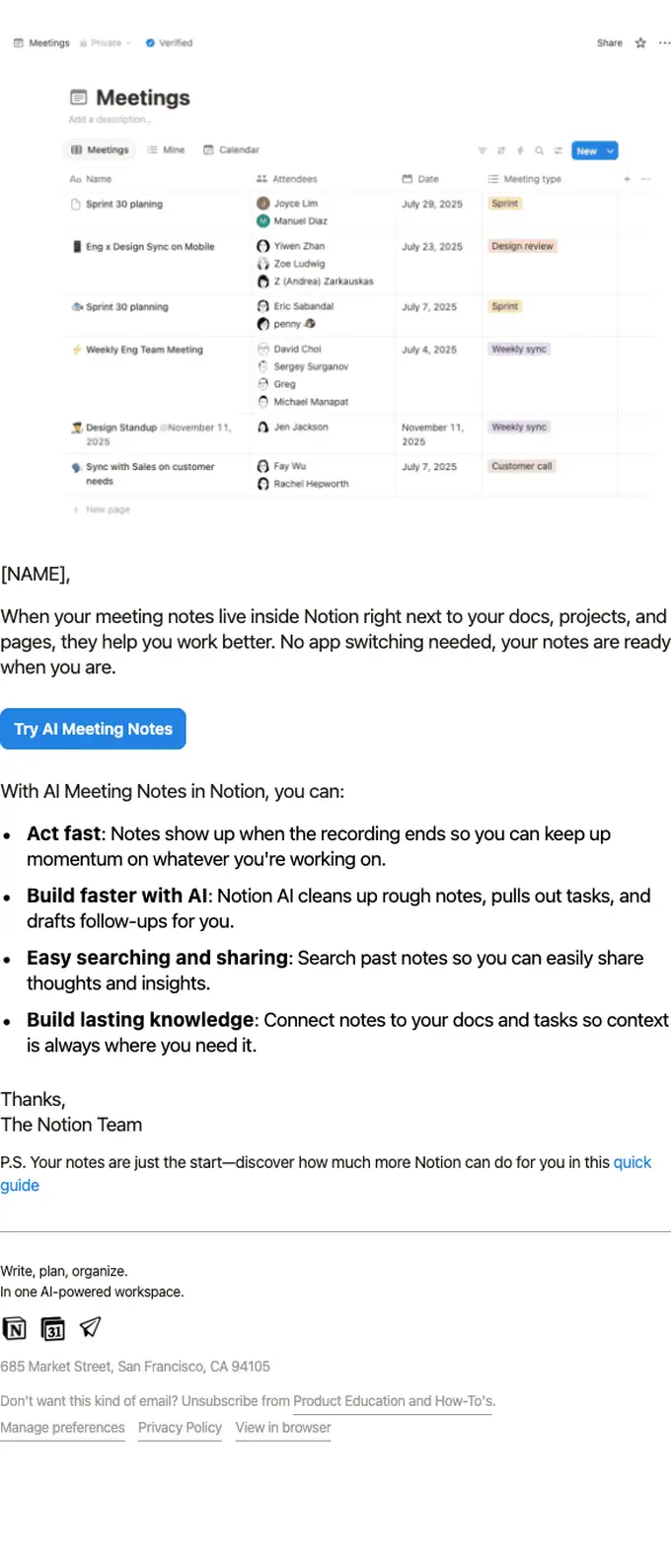Add a column with the plus icon
The height and width of the screenshot is (1568, 671).
pos(627,179)
